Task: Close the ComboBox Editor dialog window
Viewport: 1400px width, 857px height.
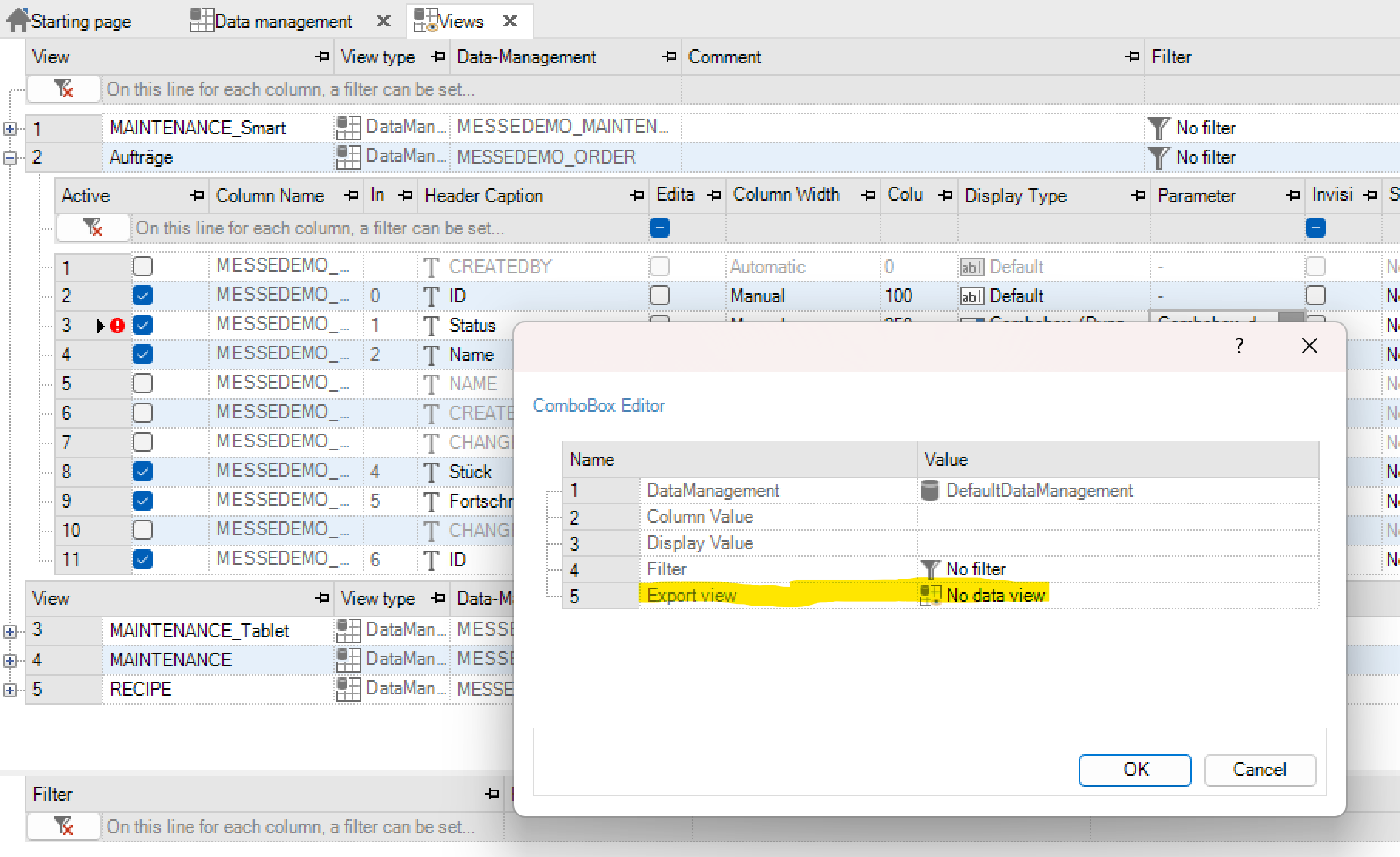Action: coord(1310,346)
